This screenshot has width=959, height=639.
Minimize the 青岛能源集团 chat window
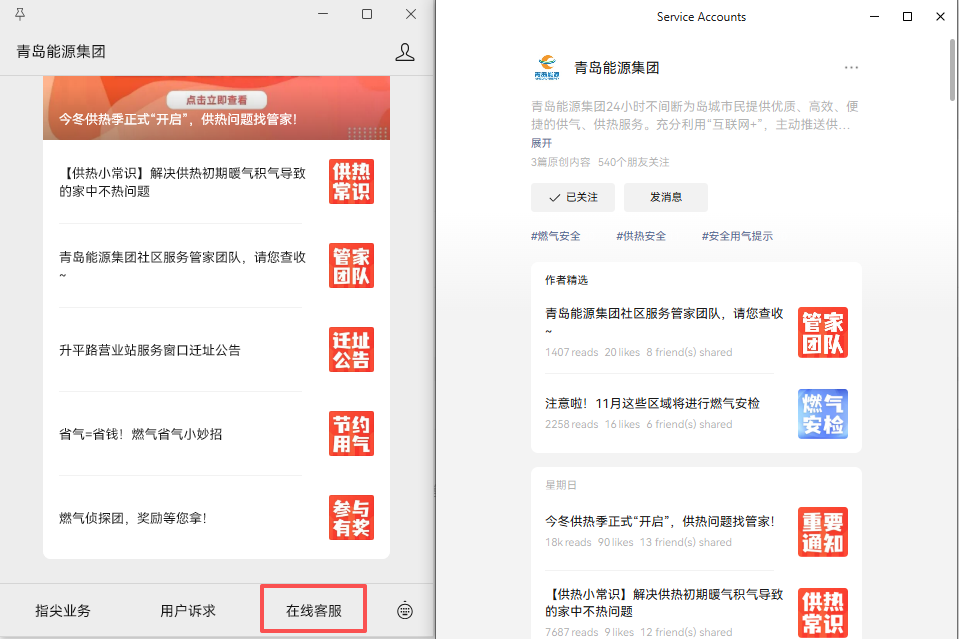tap(323, 14)
